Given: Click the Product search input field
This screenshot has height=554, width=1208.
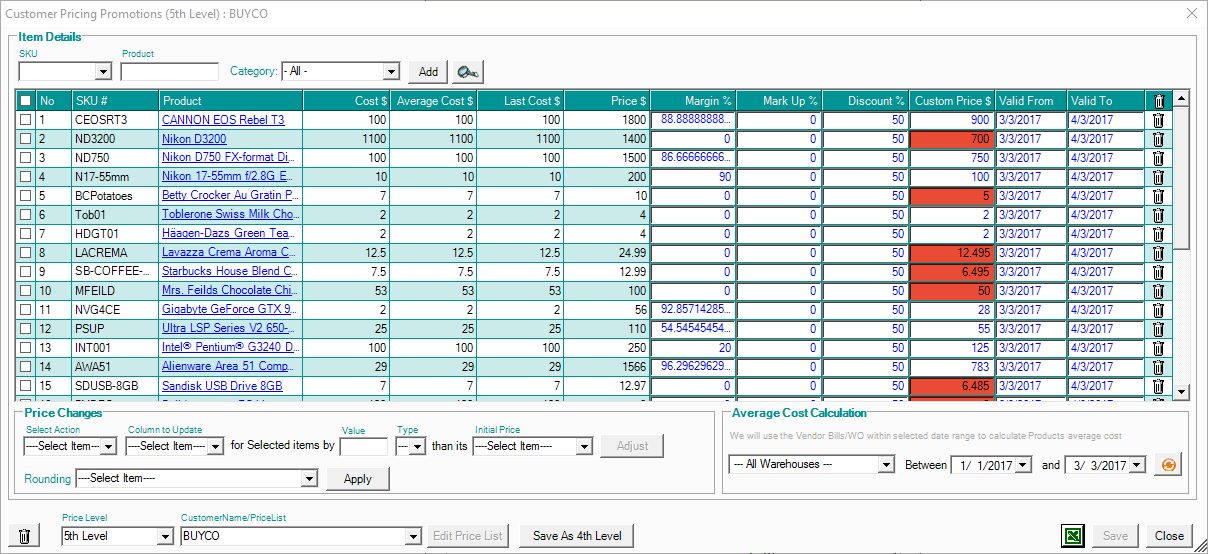Looking at the screenshot, I should (169, 72).
